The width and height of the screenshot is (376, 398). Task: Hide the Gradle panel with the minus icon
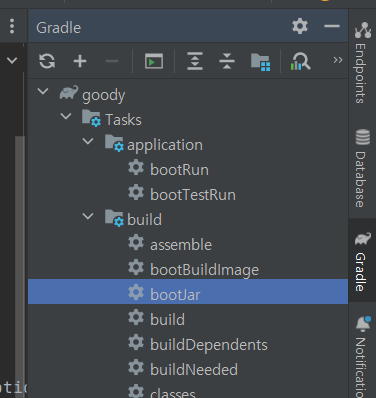click(332, 26)
